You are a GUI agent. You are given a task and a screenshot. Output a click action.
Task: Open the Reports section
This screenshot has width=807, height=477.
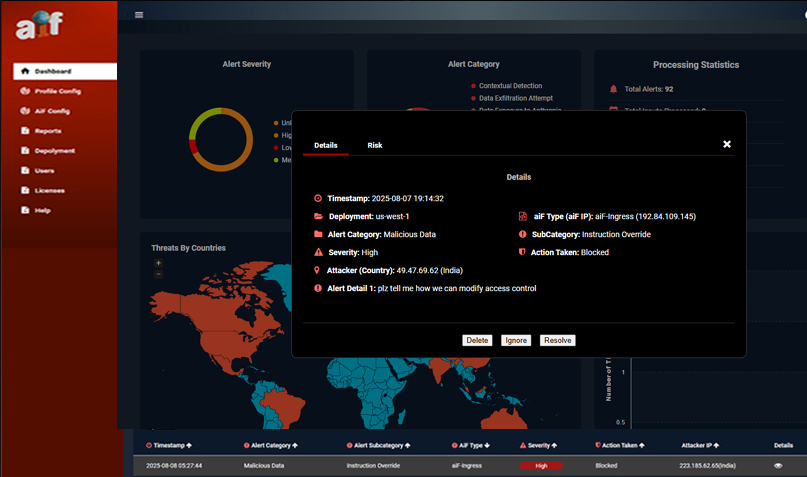coord(47,131)
